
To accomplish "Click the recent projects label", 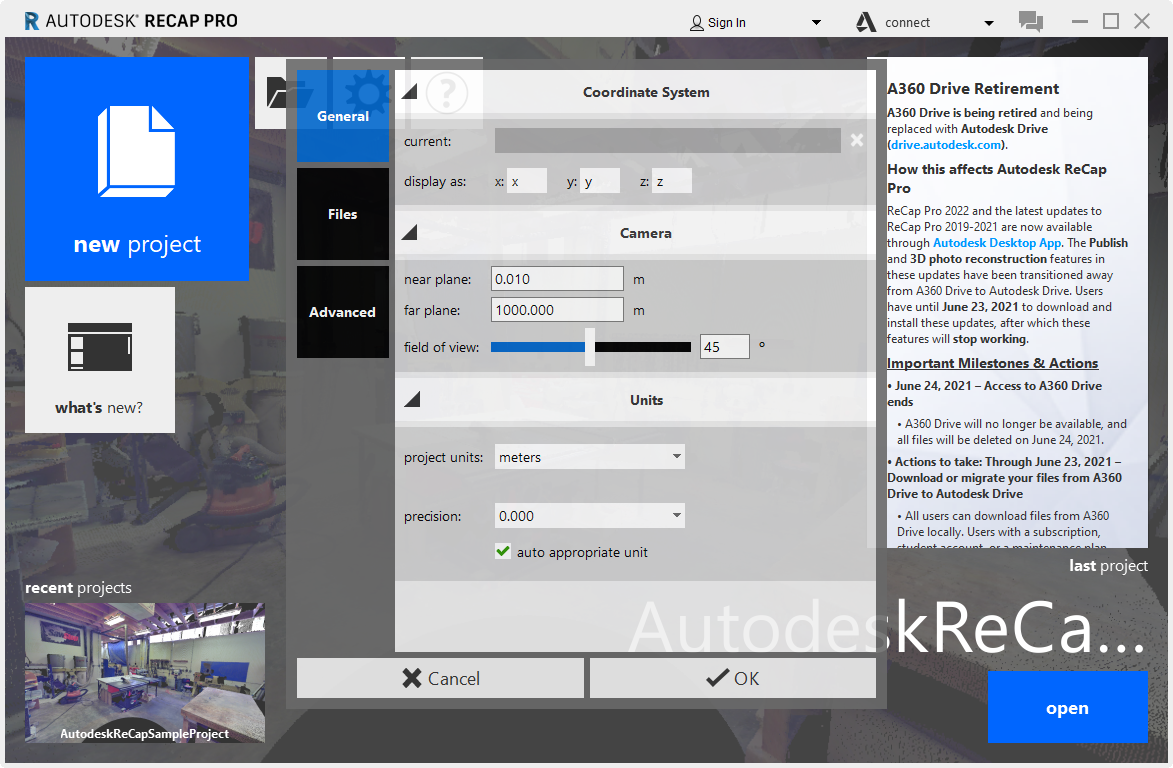I will pyautogui.click(x=79, y=588).
